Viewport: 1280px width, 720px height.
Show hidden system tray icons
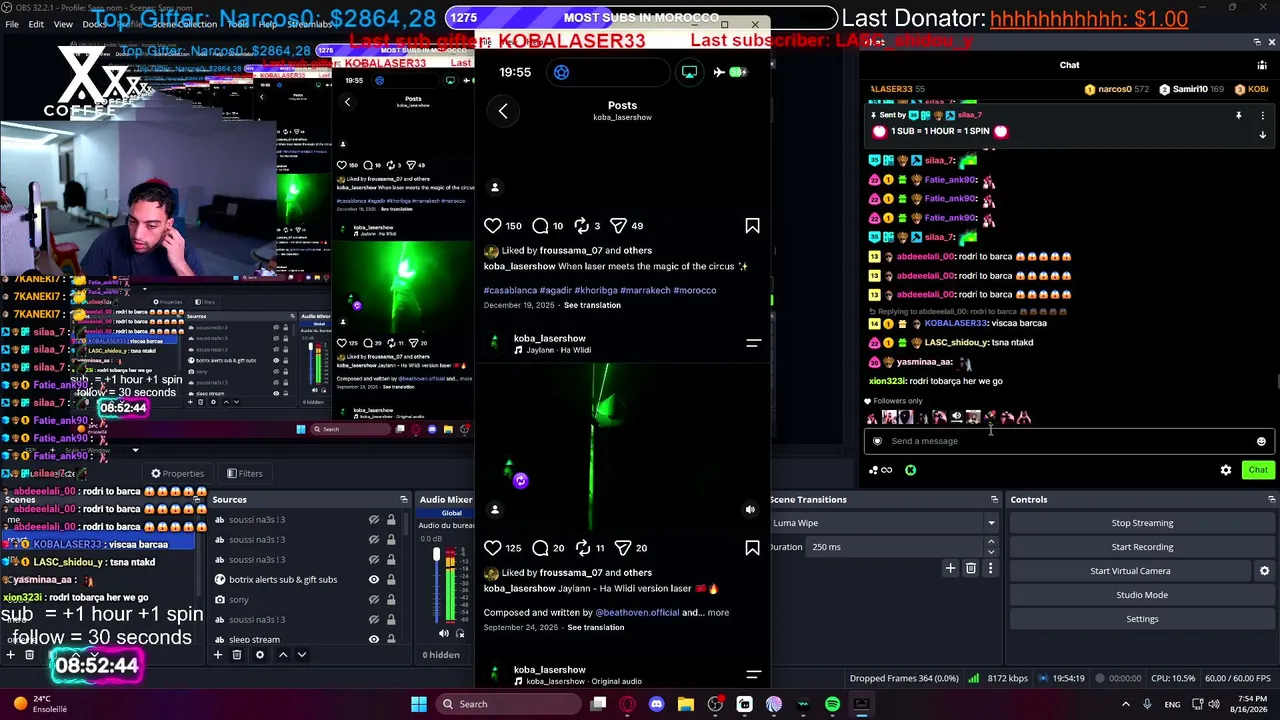pyautogui.click(x=1125, y=704)
